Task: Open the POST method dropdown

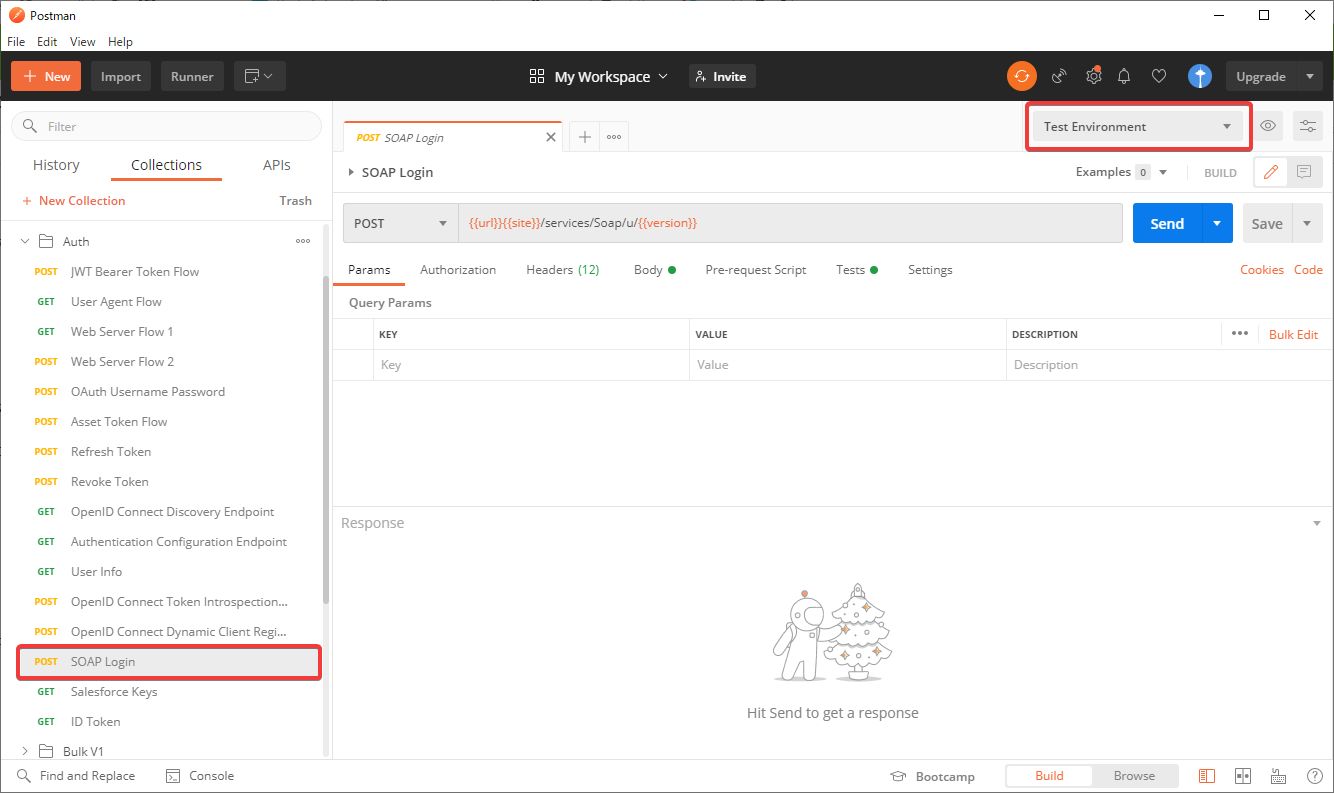Action: [400, 223]
